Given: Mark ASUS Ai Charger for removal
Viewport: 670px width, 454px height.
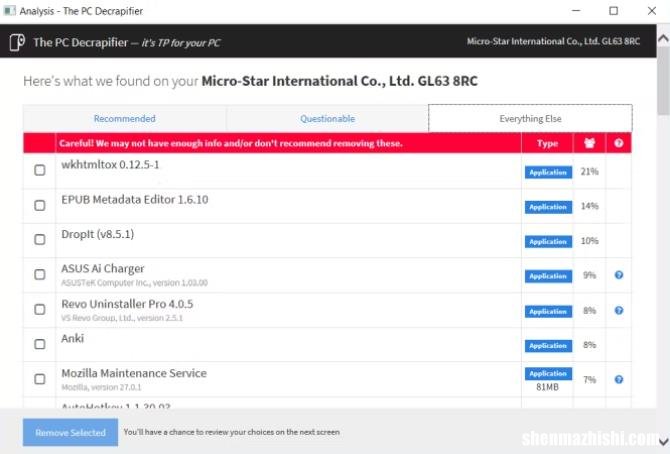Looking at the screenshot, I should coord(40,274).
